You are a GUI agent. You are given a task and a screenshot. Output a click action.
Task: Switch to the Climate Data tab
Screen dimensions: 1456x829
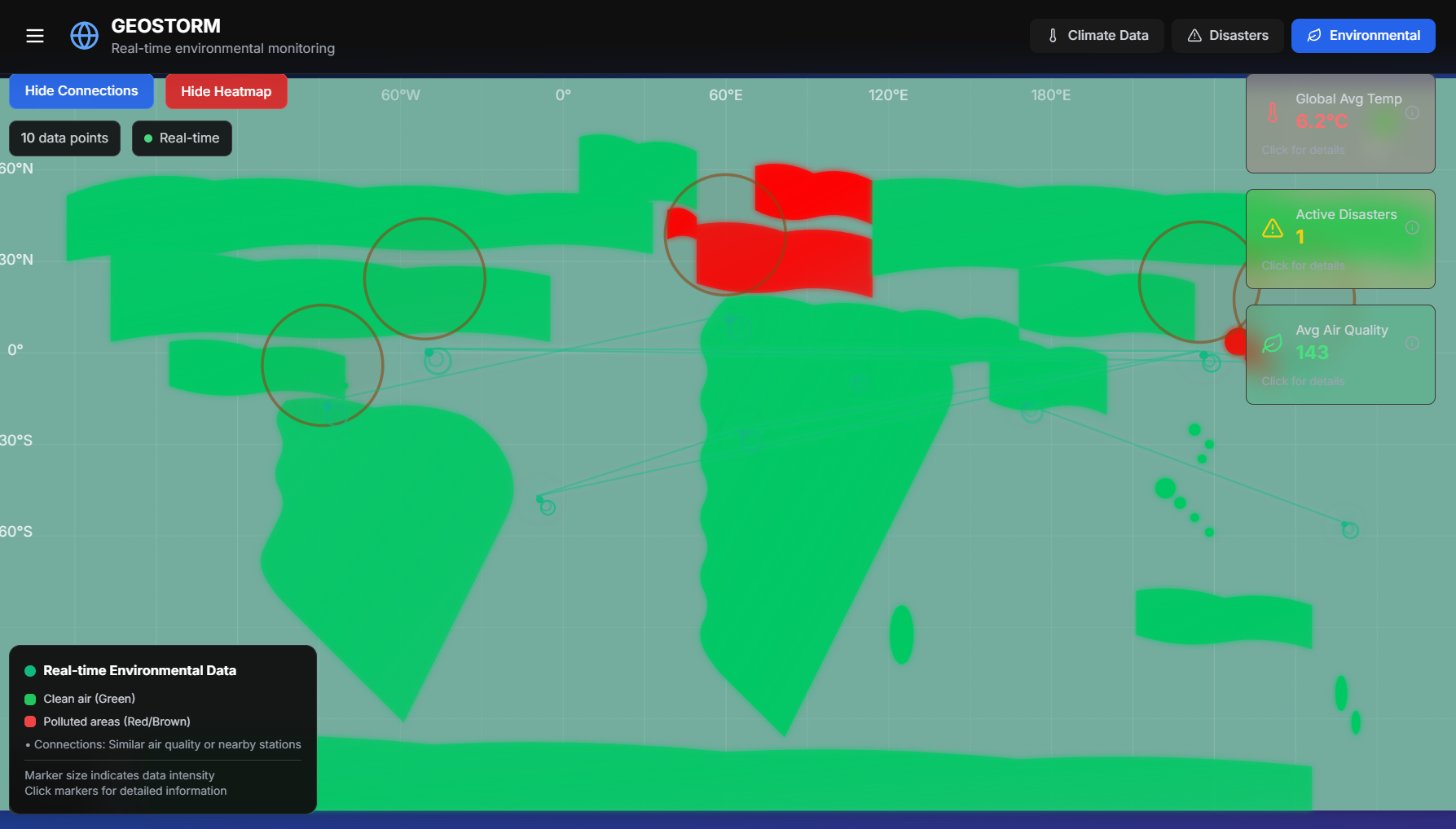point(1097,36)
